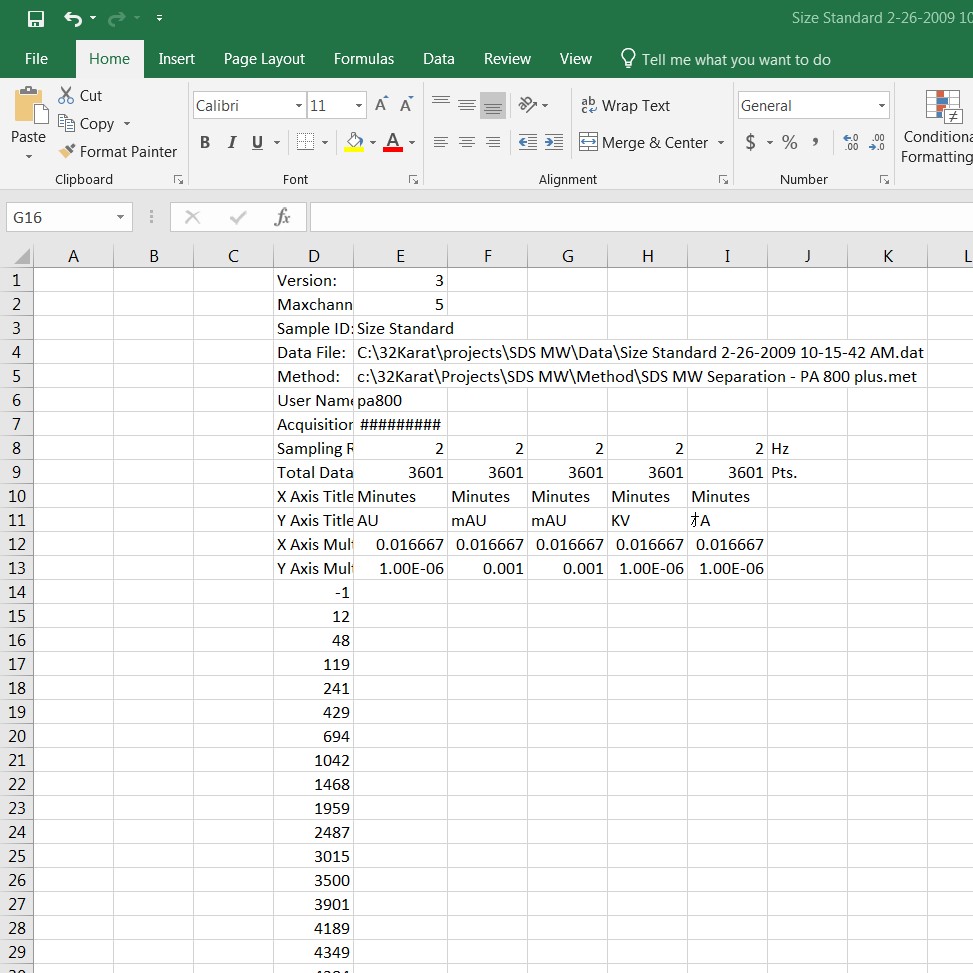Decrease the font size

[406, 105]
